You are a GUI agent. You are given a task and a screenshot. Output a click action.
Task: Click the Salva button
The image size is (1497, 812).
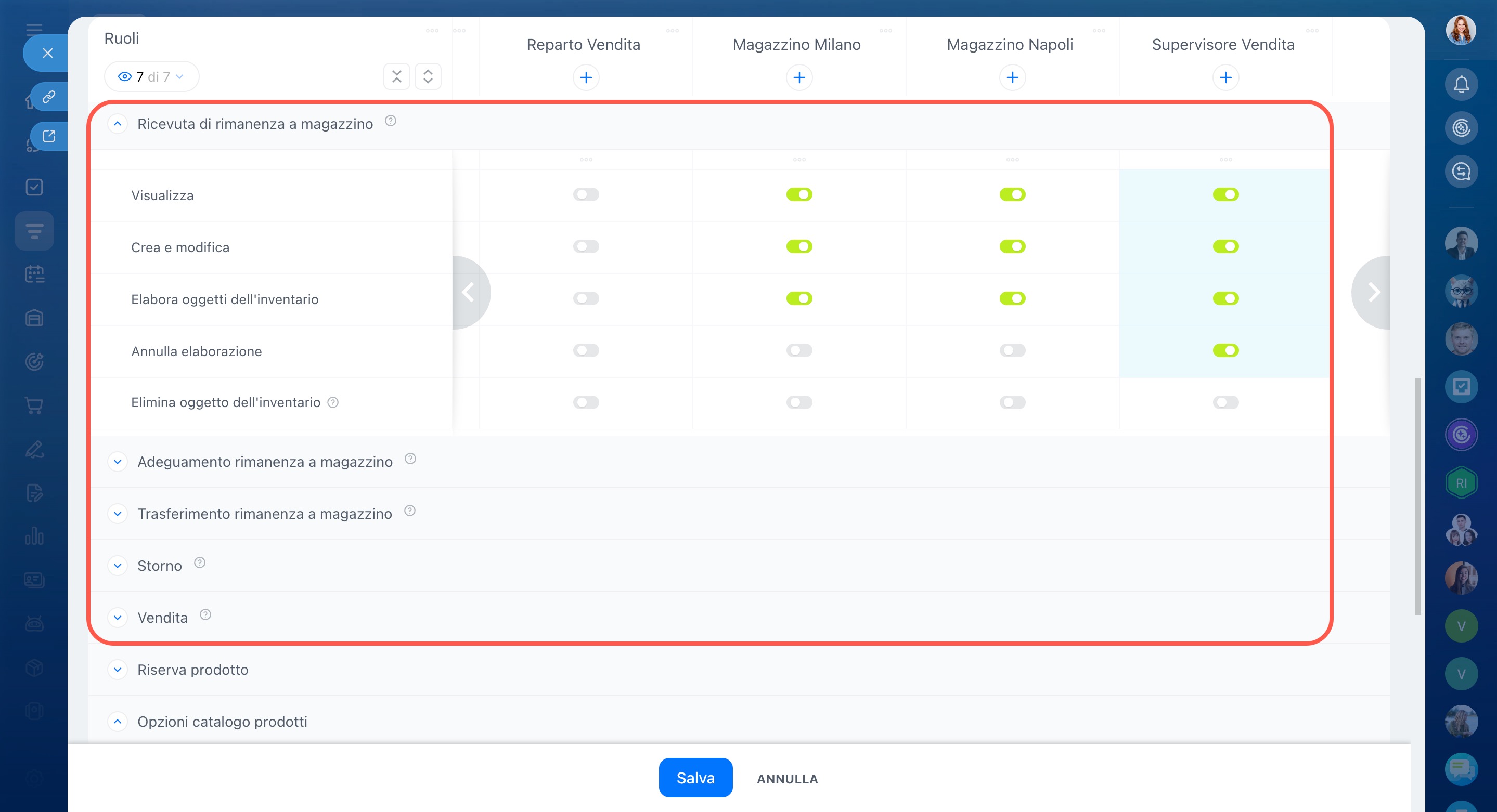695,778
